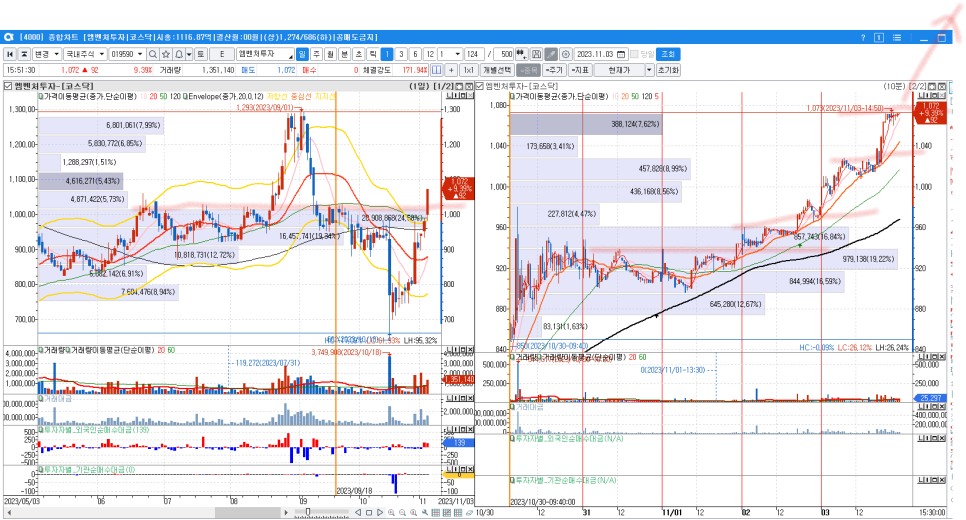Select the 주 (weekly) period toggle
Viewport: 966px width, 520px height.
point(316,54)
